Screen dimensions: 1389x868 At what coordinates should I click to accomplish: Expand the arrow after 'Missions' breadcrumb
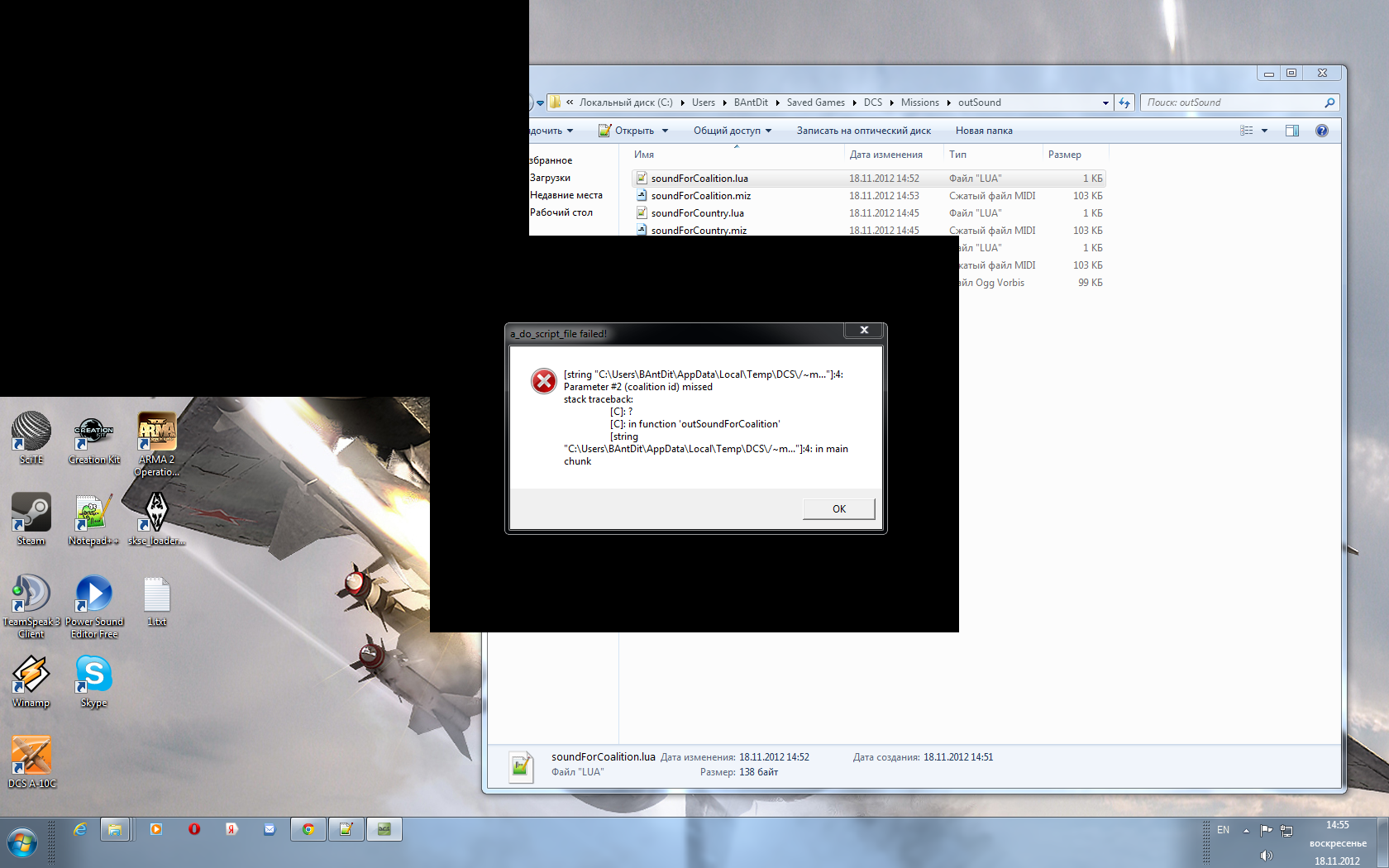(x=948, y=103)
